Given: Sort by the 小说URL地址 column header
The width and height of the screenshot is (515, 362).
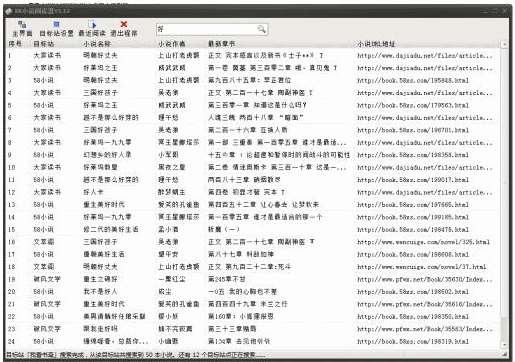Looking at the screenshot, I should [x=376, y=44].
